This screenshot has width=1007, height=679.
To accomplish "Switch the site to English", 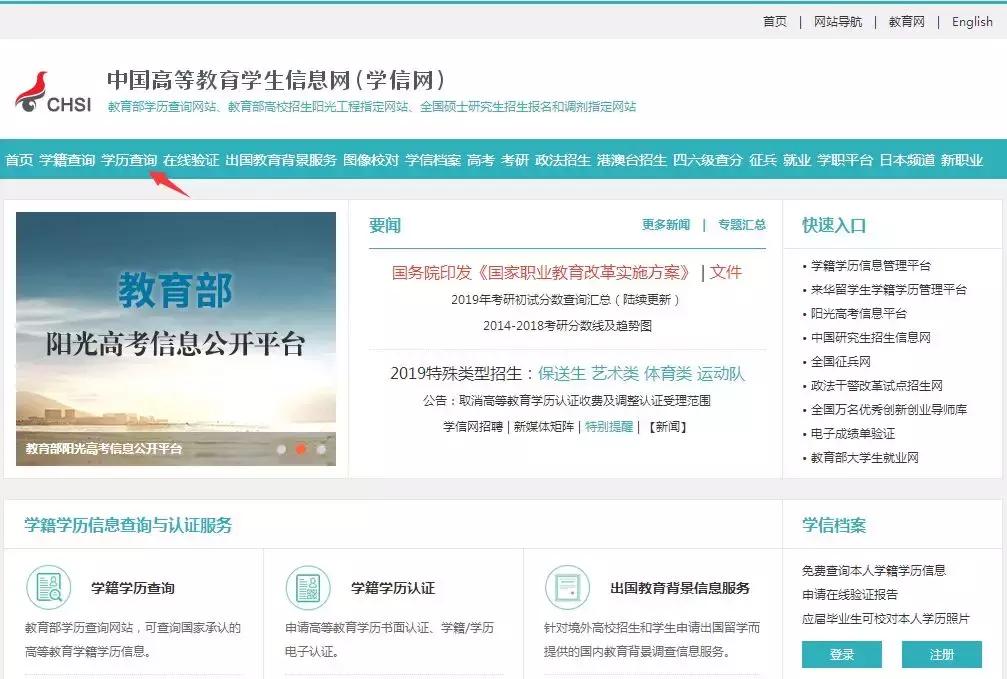I will [971, 21].
